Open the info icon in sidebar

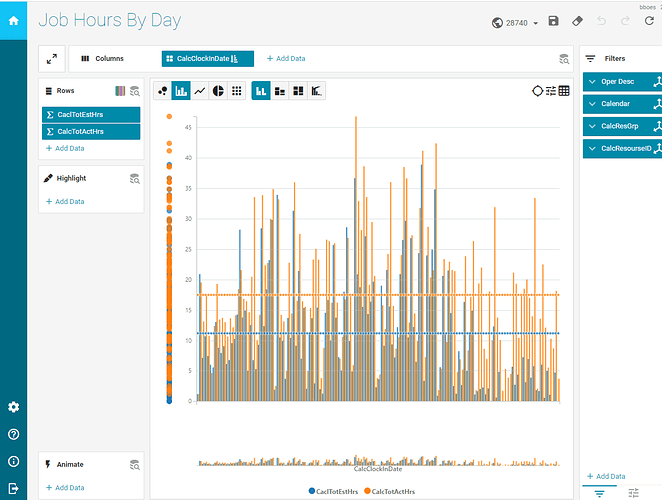tap(14, 461)
